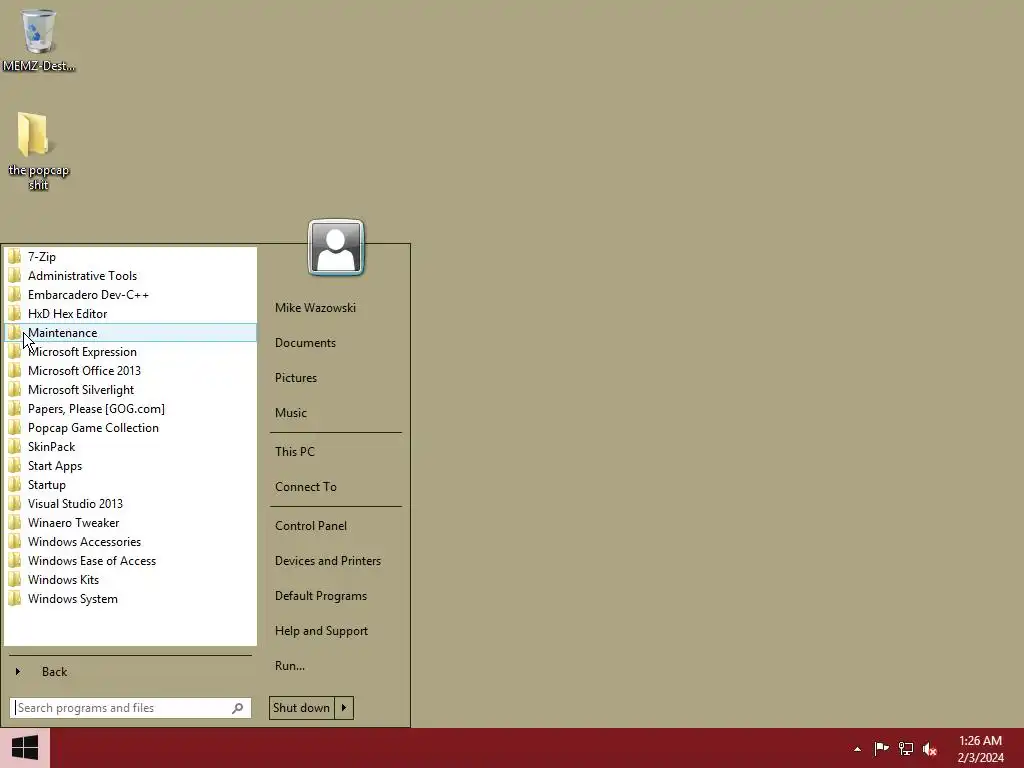1024x768 pixels.
Task: Open 'the popcap shit' desktop folder
Action: click(39, 151)
